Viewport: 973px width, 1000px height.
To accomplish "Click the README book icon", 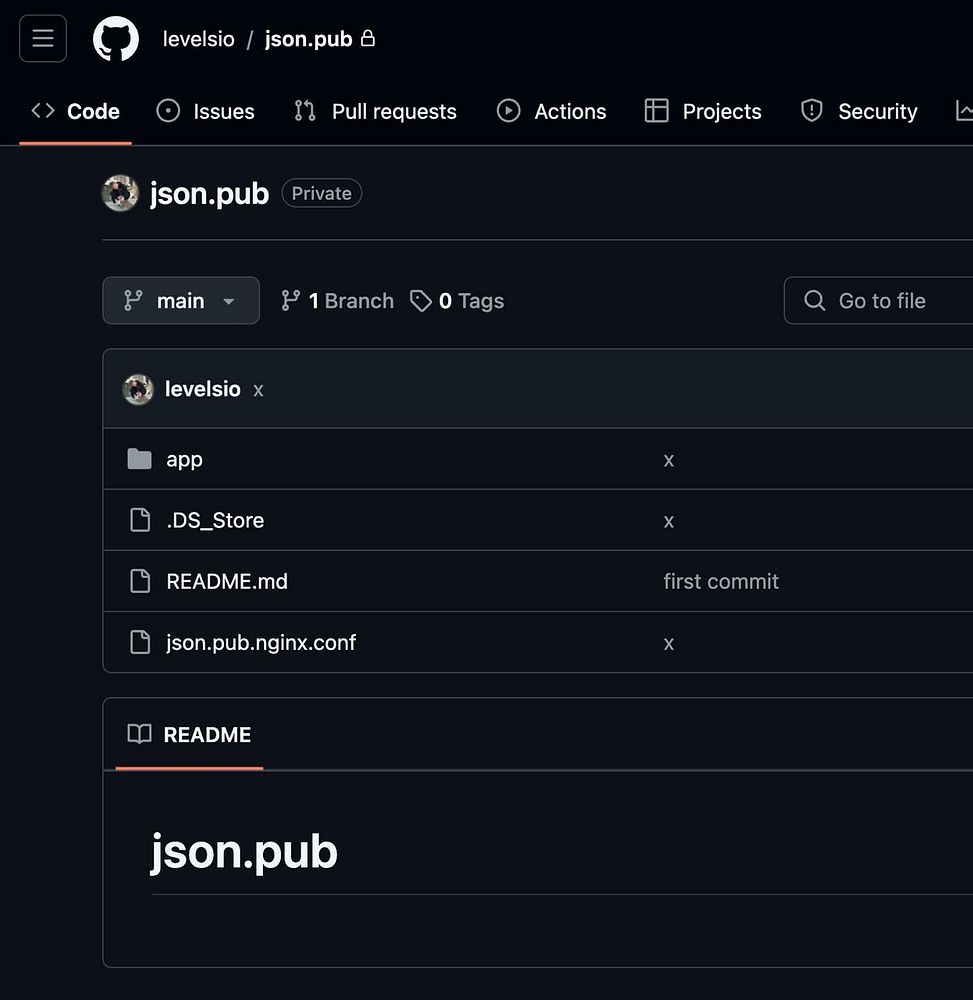I will click(x=139, y=734).
